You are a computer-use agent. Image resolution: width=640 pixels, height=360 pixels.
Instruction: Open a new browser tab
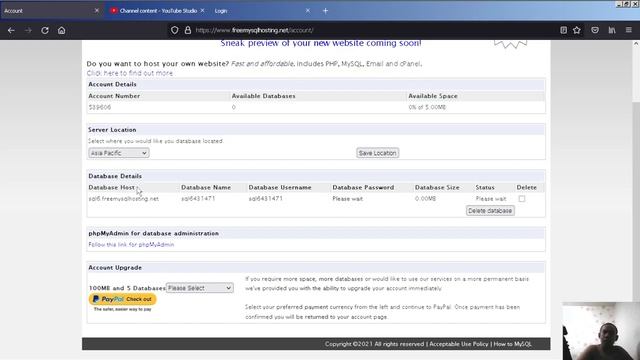pyautogui.click(x=325, y=11)
